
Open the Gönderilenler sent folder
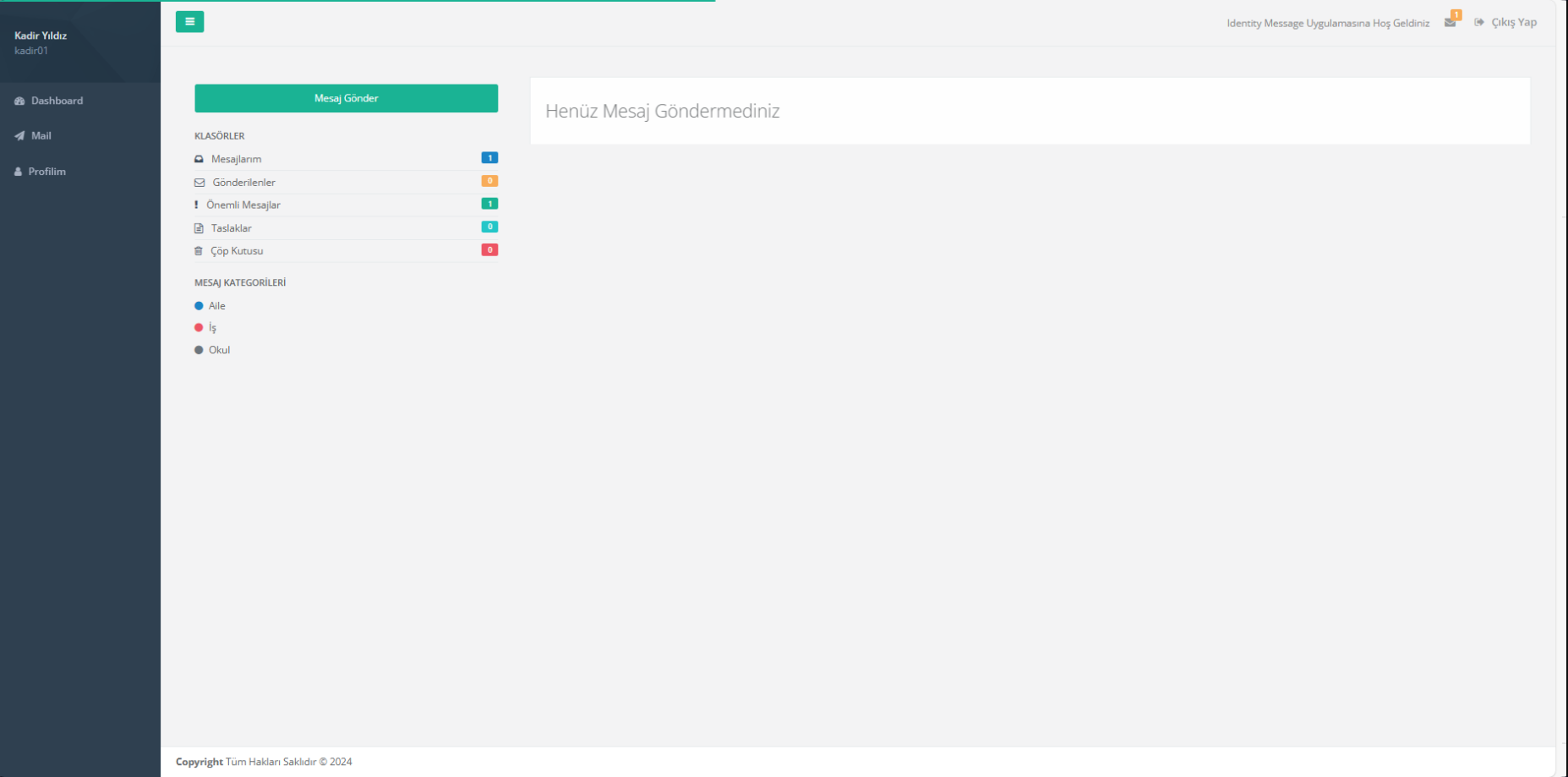(243, 183)
